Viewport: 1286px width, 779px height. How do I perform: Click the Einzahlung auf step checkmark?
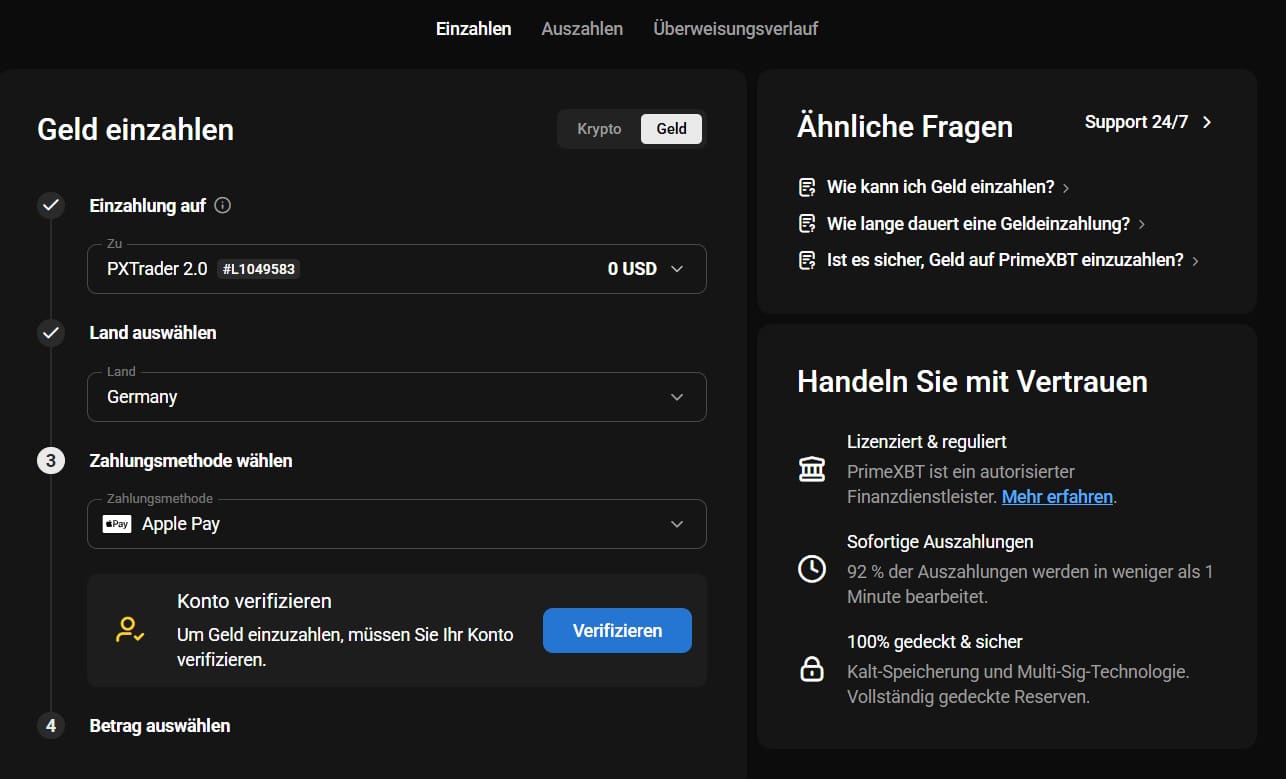51,205
